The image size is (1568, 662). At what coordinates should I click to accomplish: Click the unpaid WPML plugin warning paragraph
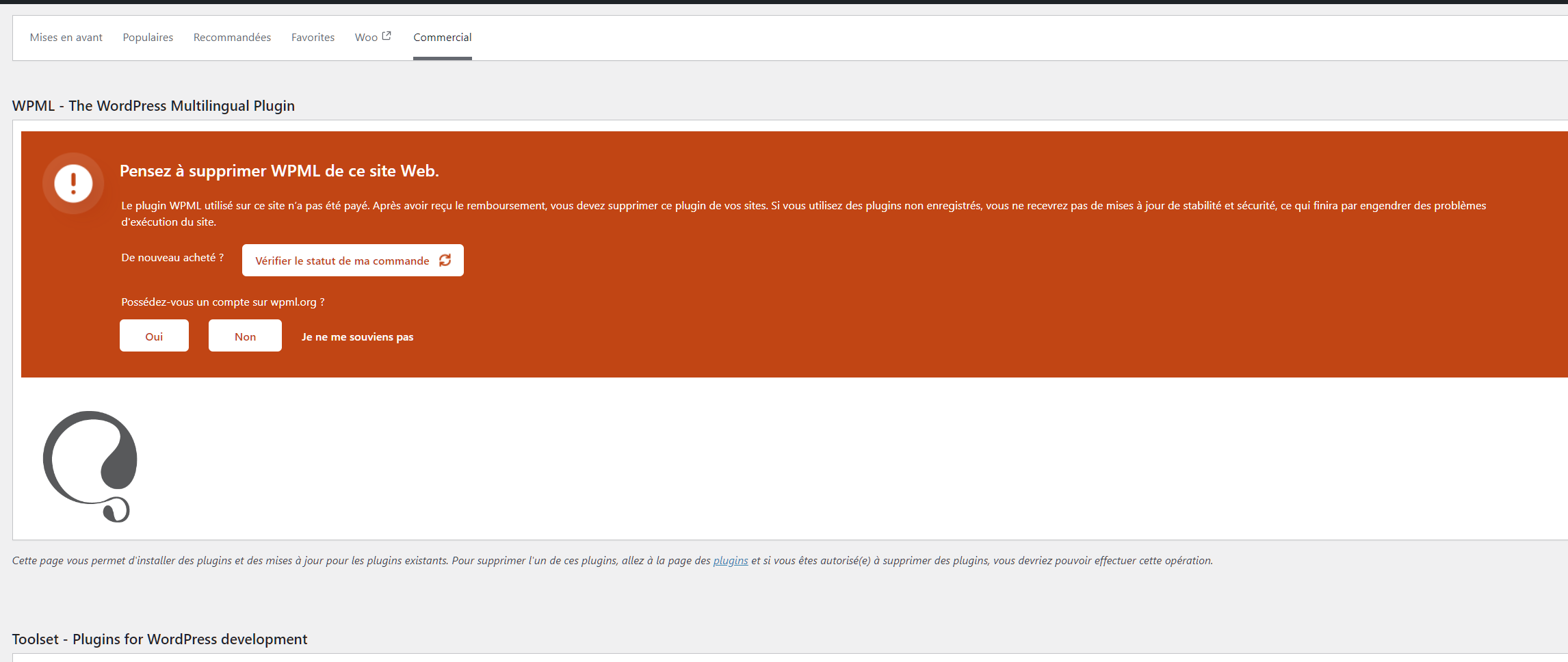click(803, 213)
